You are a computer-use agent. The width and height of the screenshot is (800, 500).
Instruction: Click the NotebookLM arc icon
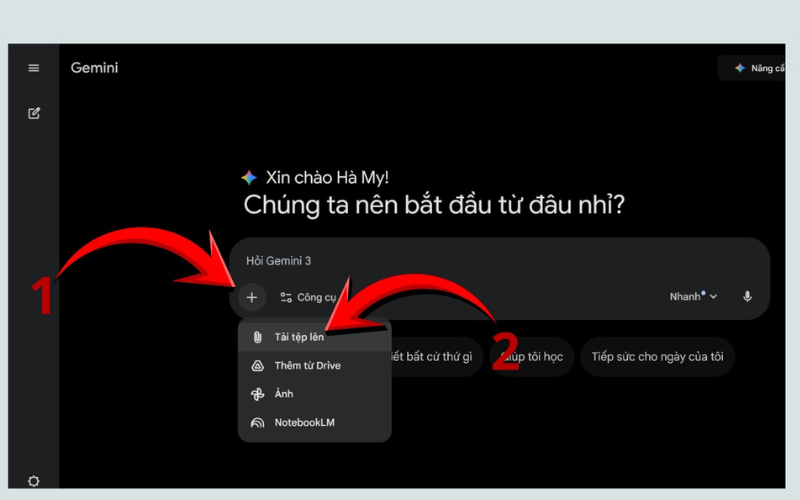pyautogui.click(x=258, y=422)
